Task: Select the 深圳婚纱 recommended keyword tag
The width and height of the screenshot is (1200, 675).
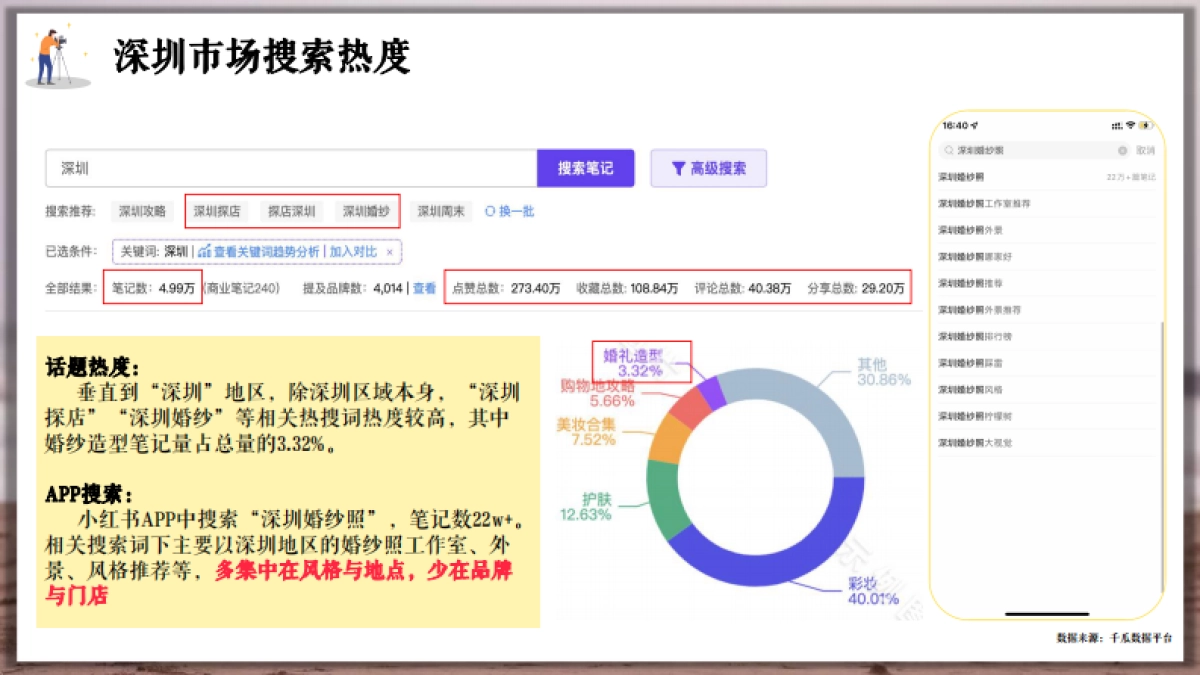Action: point(369,212)
